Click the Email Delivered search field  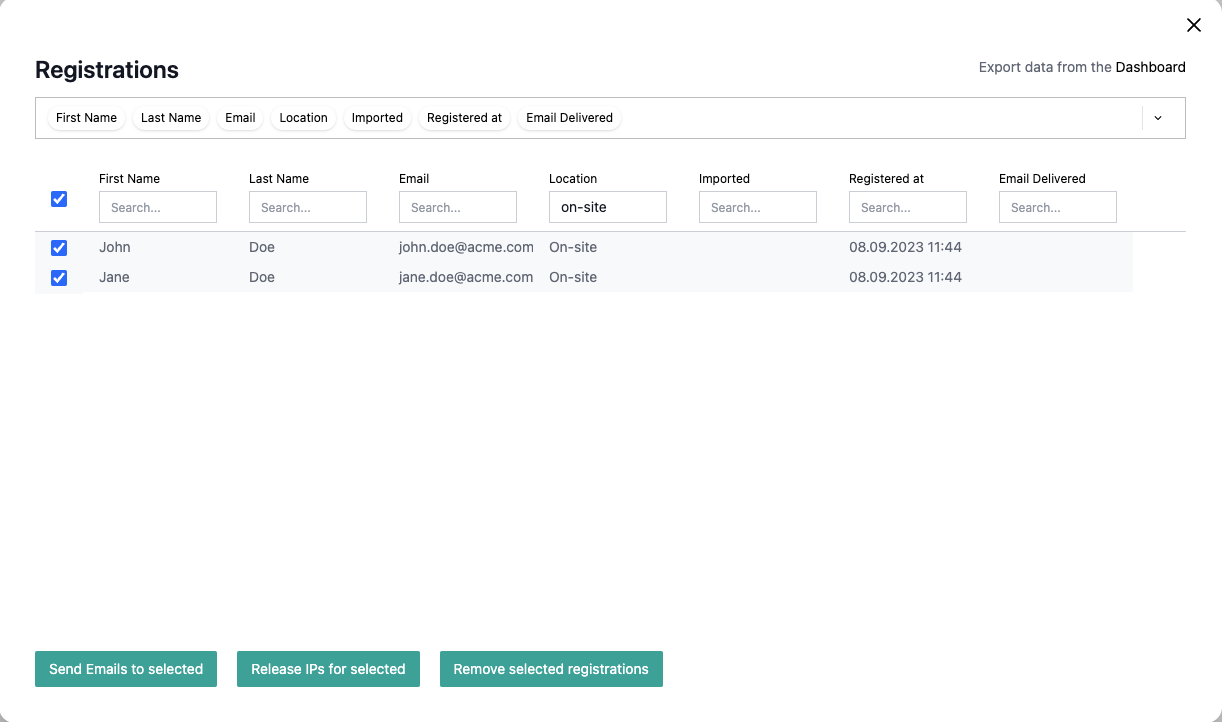coord(1057,206)
